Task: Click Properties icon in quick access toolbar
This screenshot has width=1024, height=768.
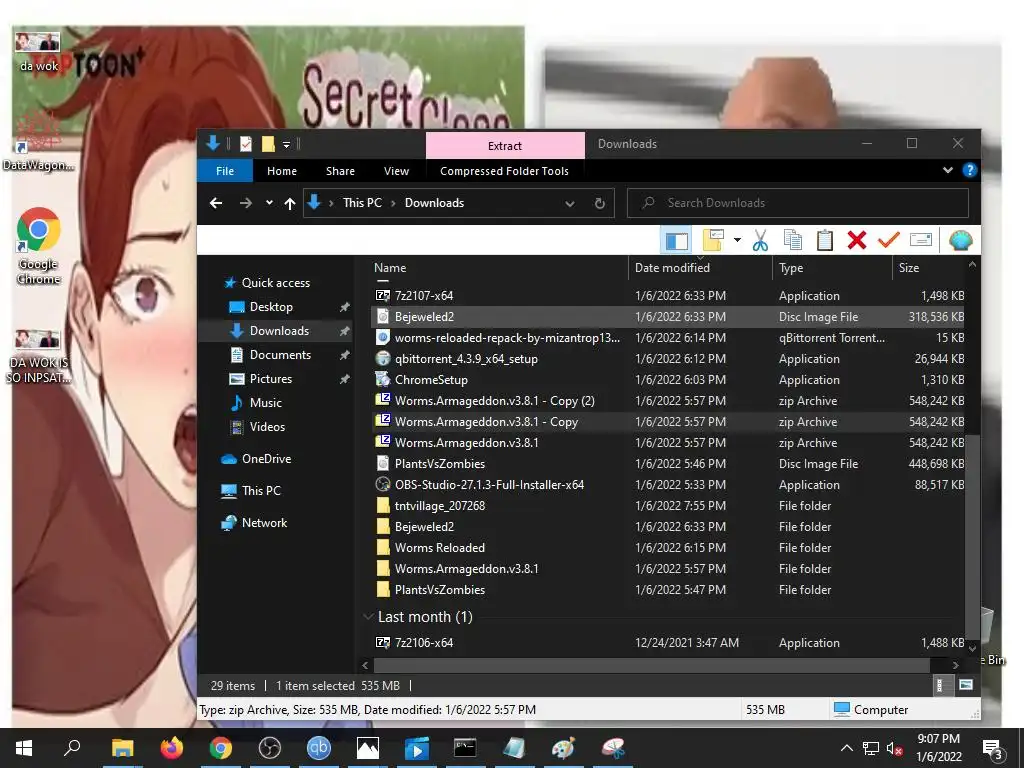Action: pyautogui.click(x=246, y=144)
